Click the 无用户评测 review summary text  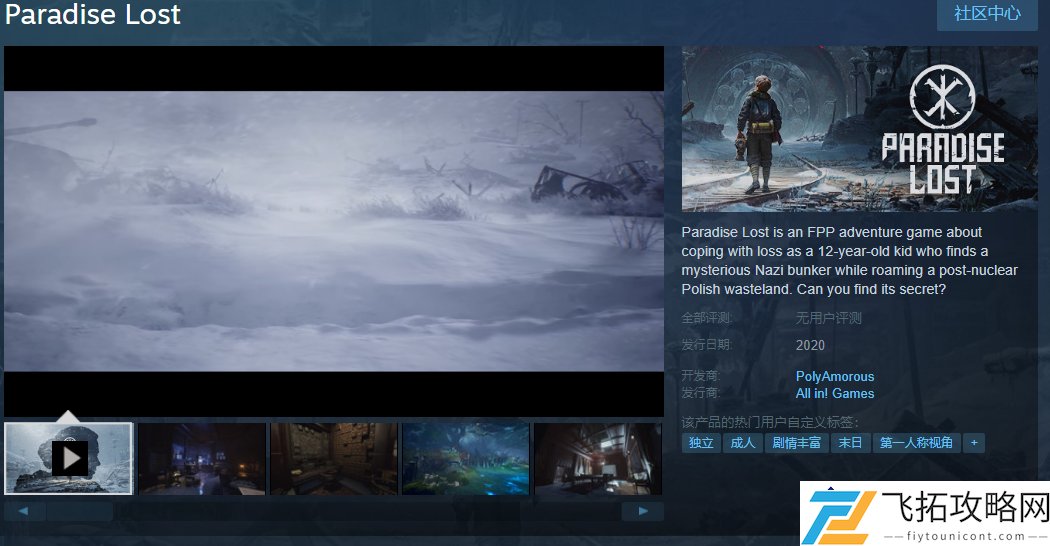coord(828,318)
